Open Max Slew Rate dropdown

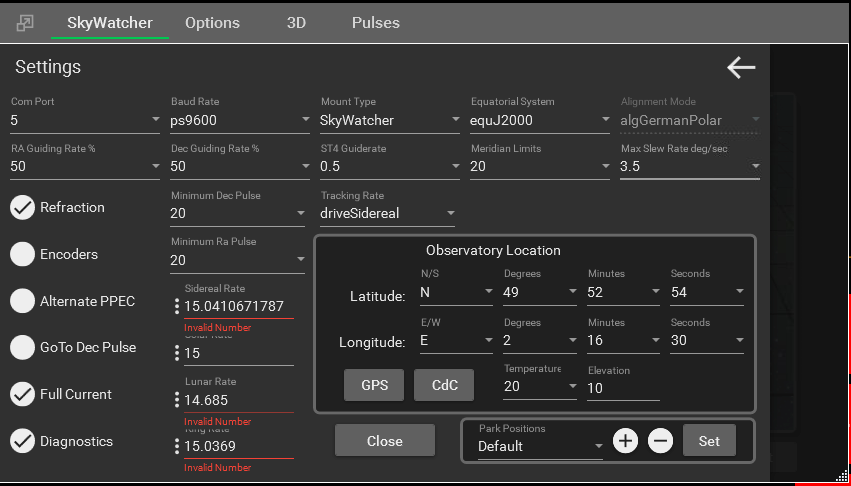(x=690, y=166)
